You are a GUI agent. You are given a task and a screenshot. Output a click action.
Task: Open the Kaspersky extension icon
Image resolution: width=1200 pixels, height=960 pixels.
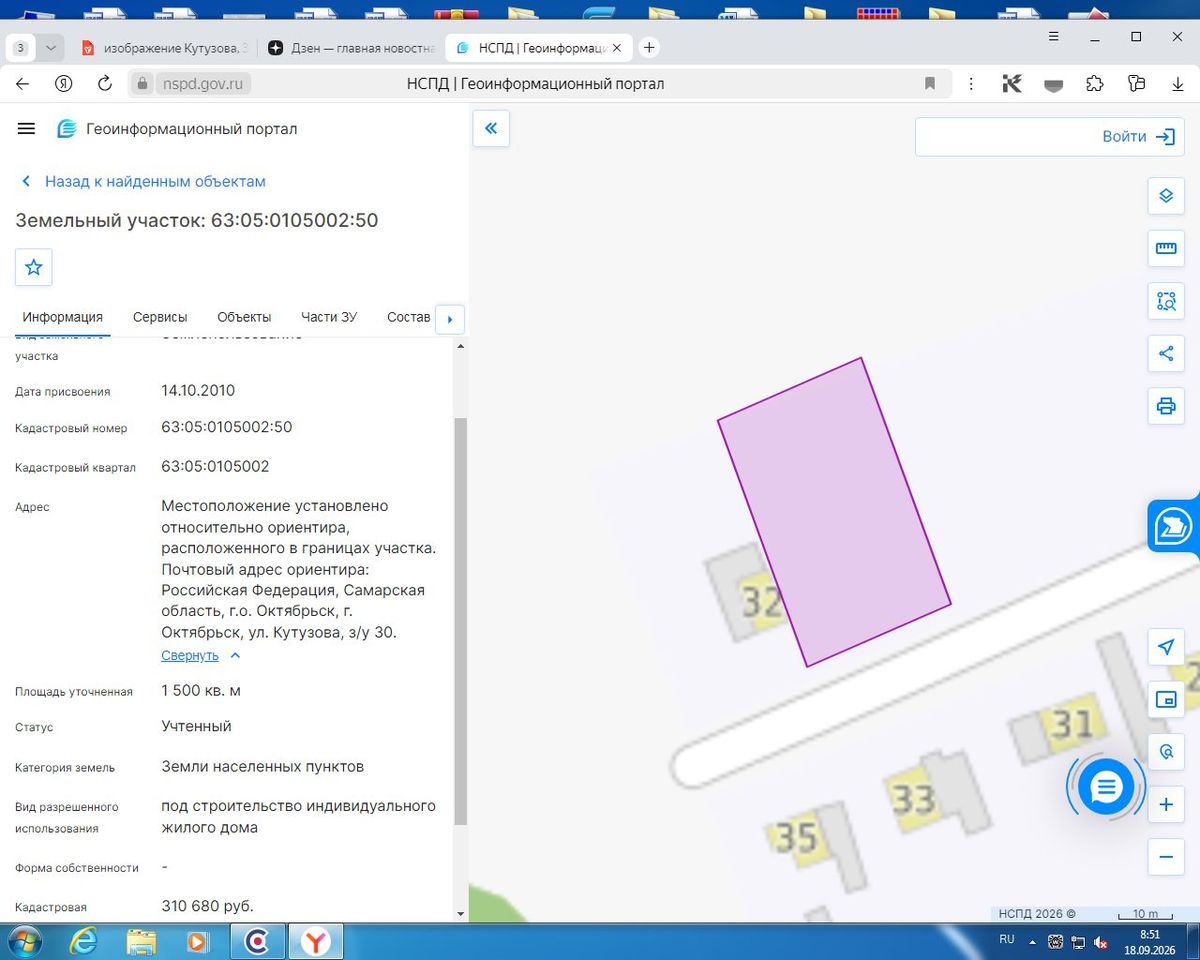[x=1012, y=84]
